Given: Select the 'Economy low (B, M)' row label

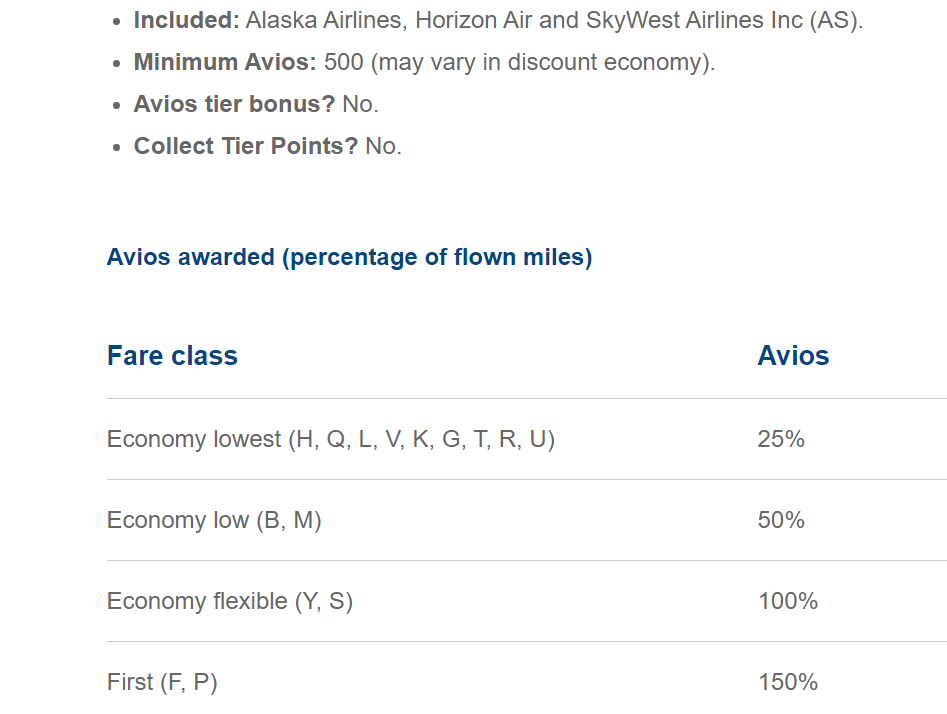Looking at the screenshot, I should coord(214,520).
